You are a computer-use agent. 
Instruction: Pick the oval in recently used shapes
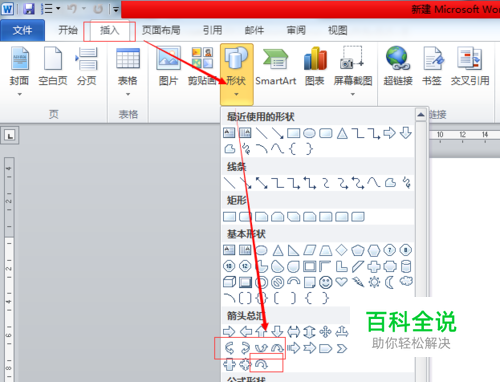pyautogui.click(x=309, y=133)
